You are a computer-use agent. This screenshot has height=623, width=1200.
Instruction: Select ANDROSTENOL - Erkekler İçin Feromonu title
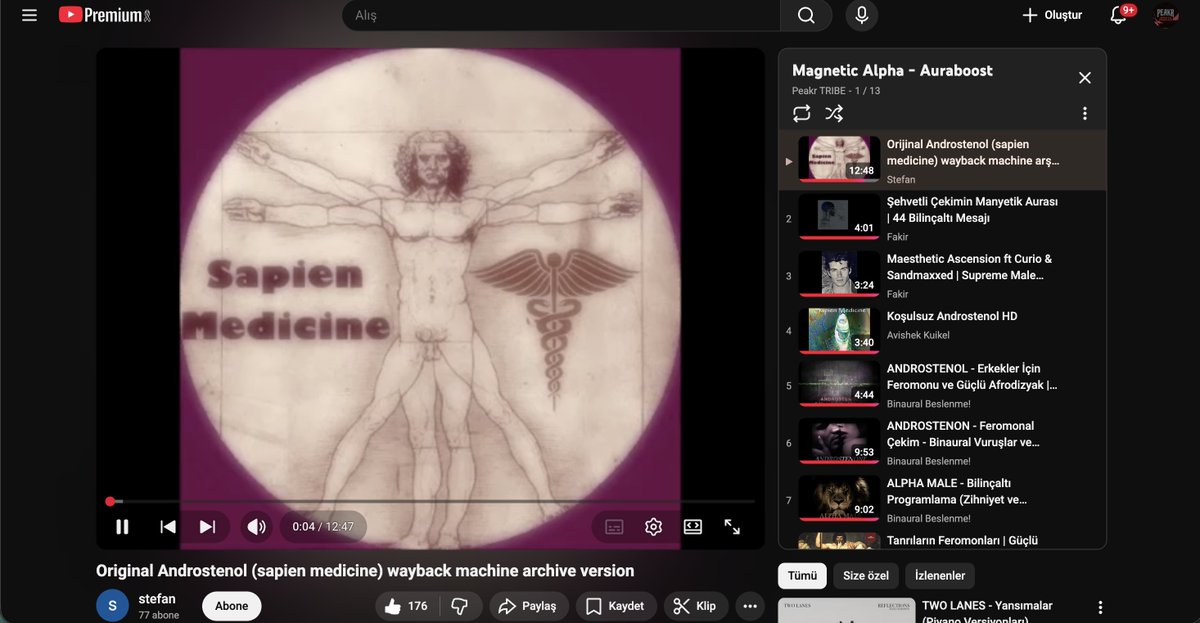[972, 376]
